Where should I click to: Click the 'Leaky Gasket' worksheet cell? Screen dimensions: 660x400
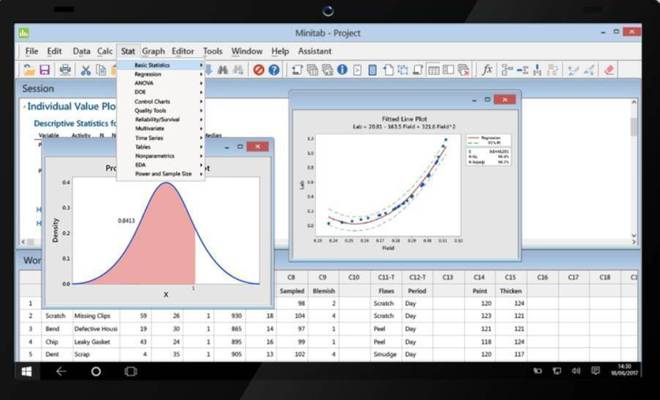coord(95,342)
